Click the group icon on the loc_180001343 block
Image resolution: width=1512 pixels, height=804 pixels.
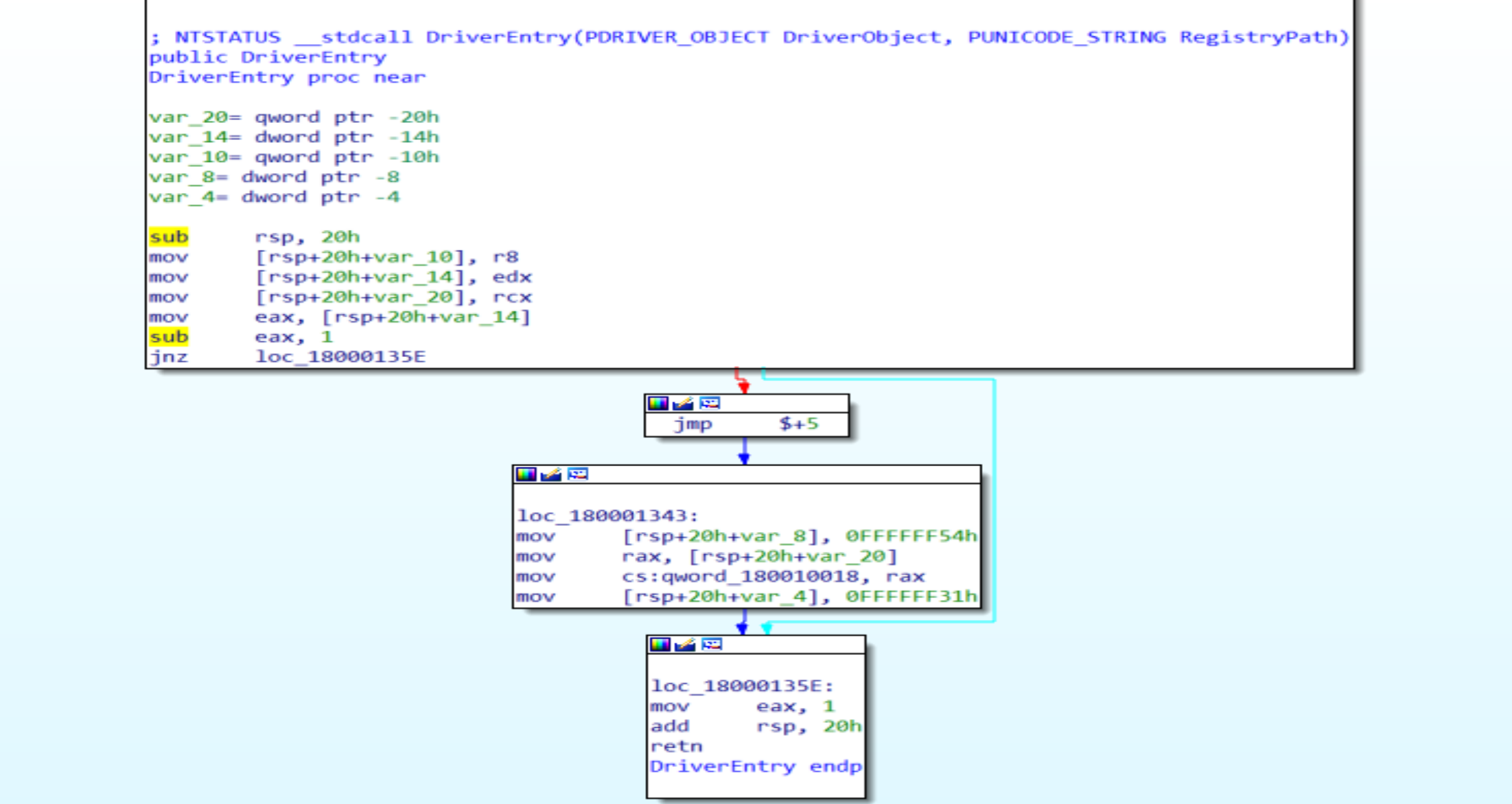tap(578, 474)
